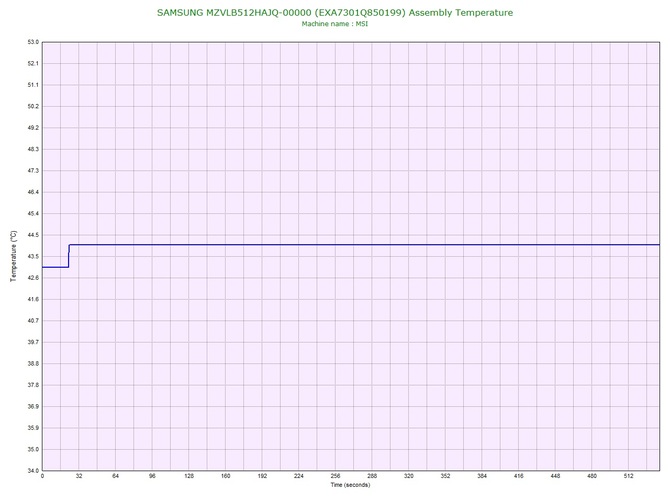Click the 384 tick label on the time axis
Image resolution: width=670 pixels, height=502 pixels.
click(482, 476)
